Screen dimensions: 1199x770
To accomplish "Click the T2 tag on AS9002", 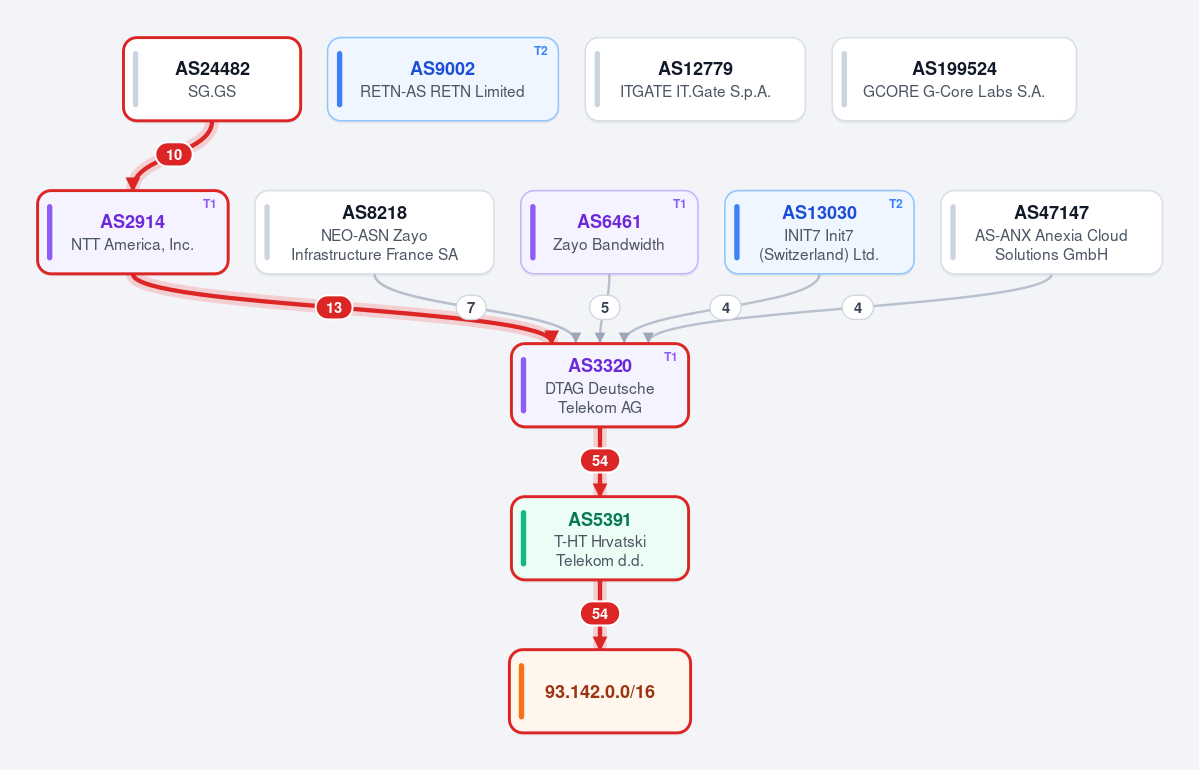I will pos(541,50).
